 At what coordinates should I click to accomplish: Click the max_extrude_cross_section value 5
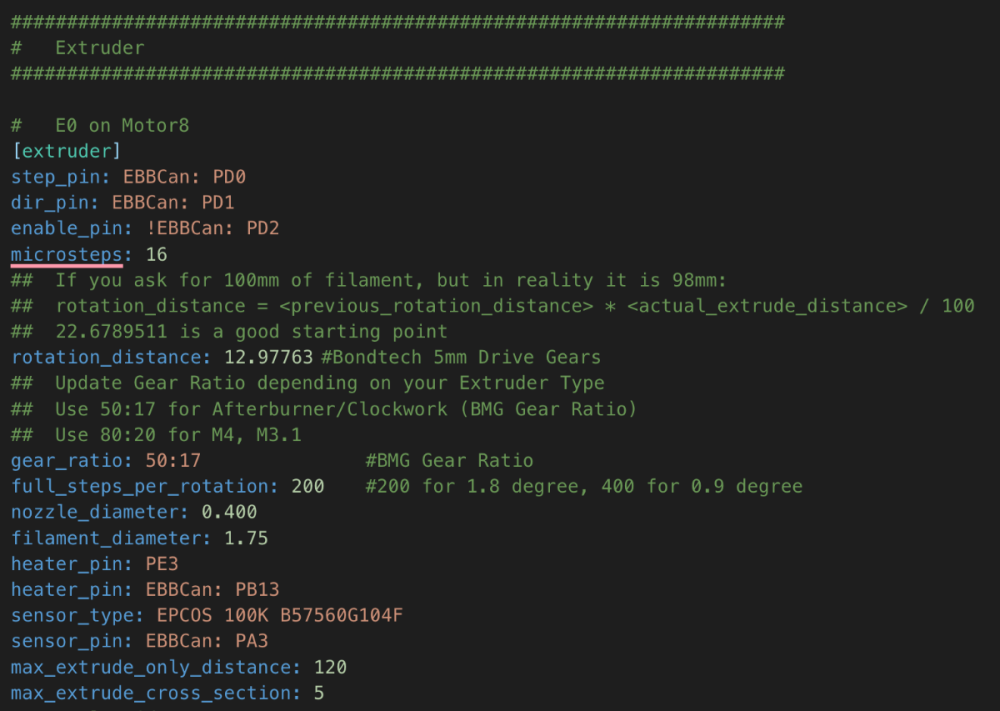pos(319,693)
